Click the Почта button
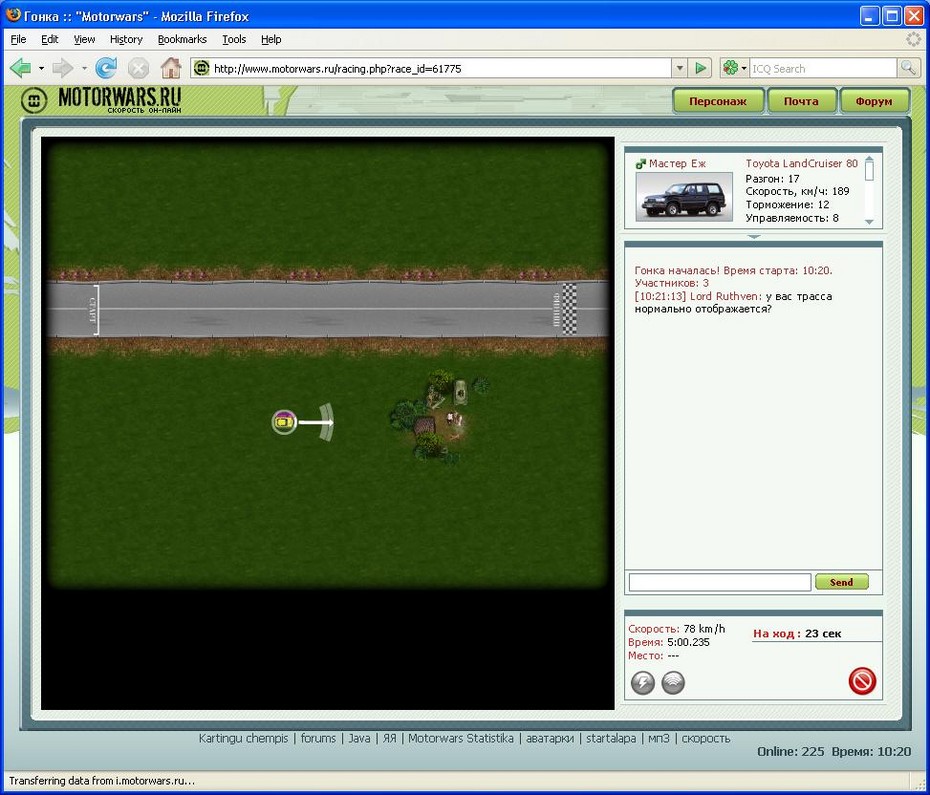The image size is (930, 795). click(801, 101)
